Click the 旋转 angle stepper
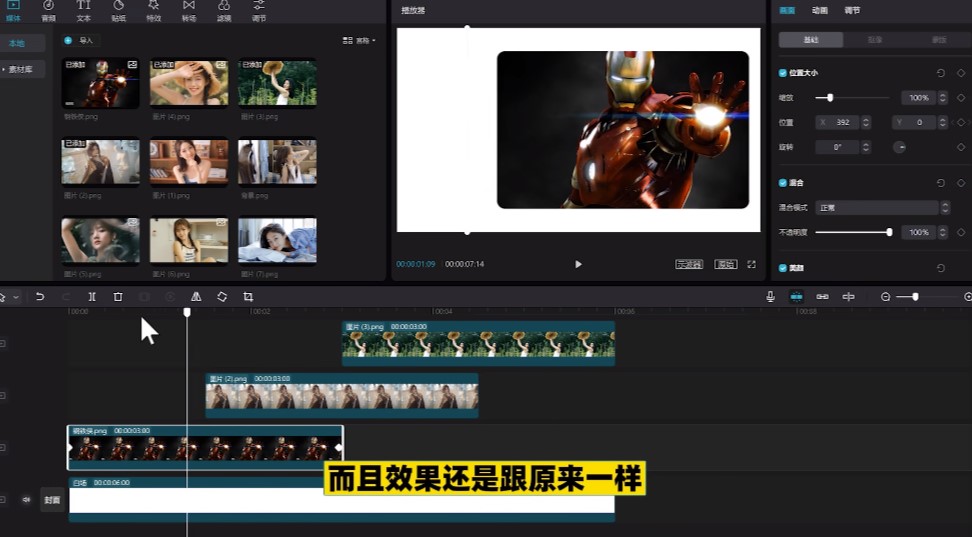The height and width of the screenshot is (537, 972). pos(866,148)
